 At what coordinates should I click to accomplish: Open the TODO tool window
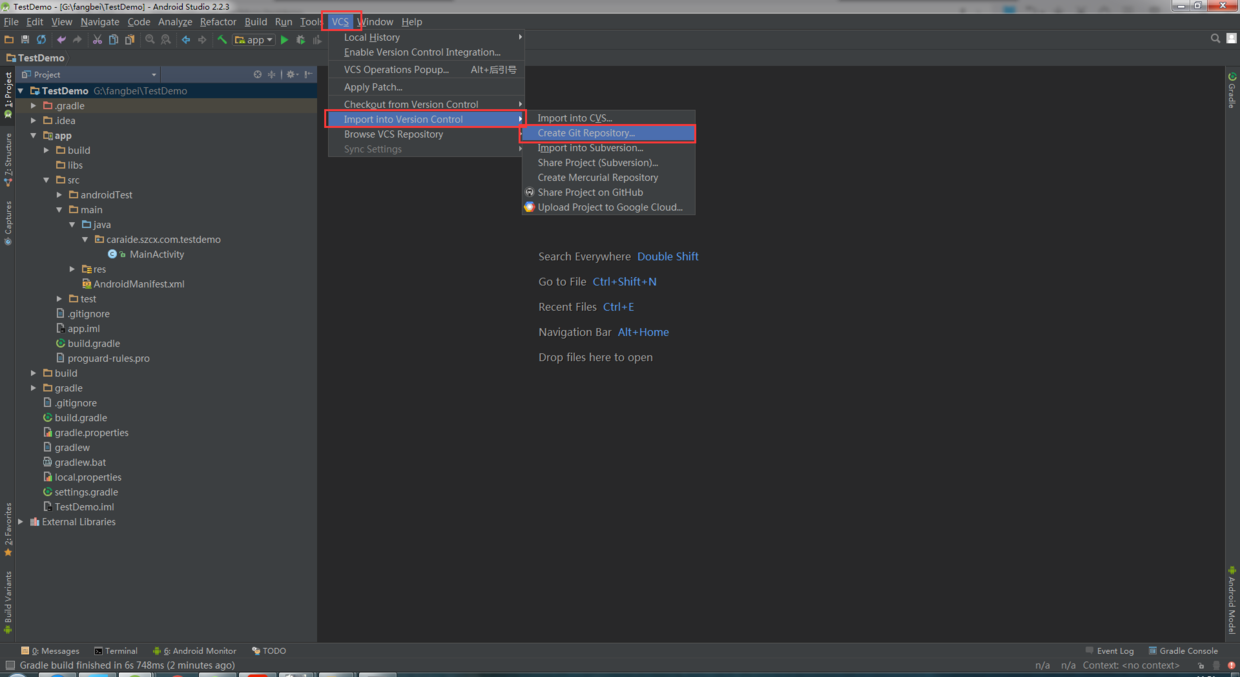click(x=269, y=651)
